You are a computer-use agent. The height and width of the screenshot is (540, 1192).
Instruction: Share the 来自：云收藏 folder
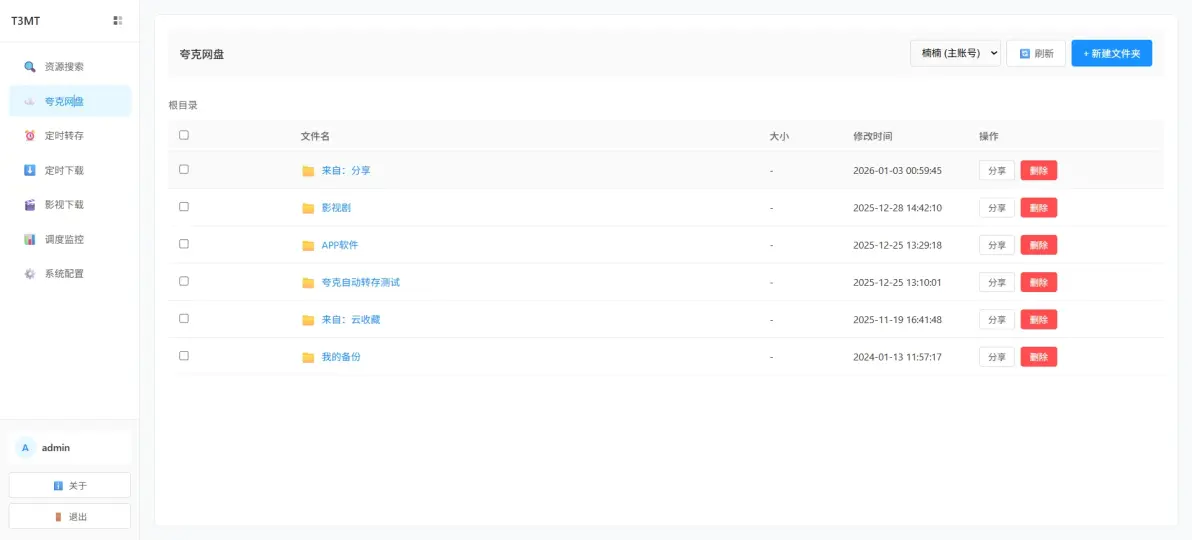(x=997, y=319)
